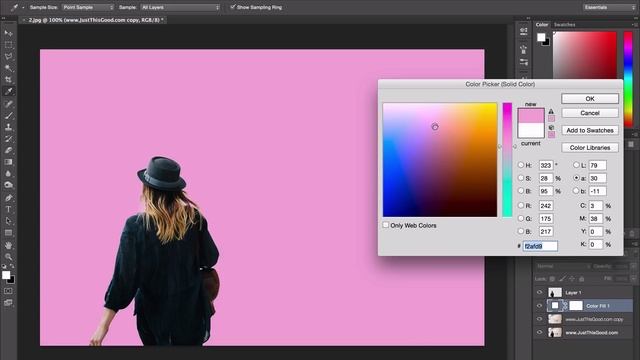640x360 pixels.
Task: Select the Clone Stamp tool
Action: [8, 127]
